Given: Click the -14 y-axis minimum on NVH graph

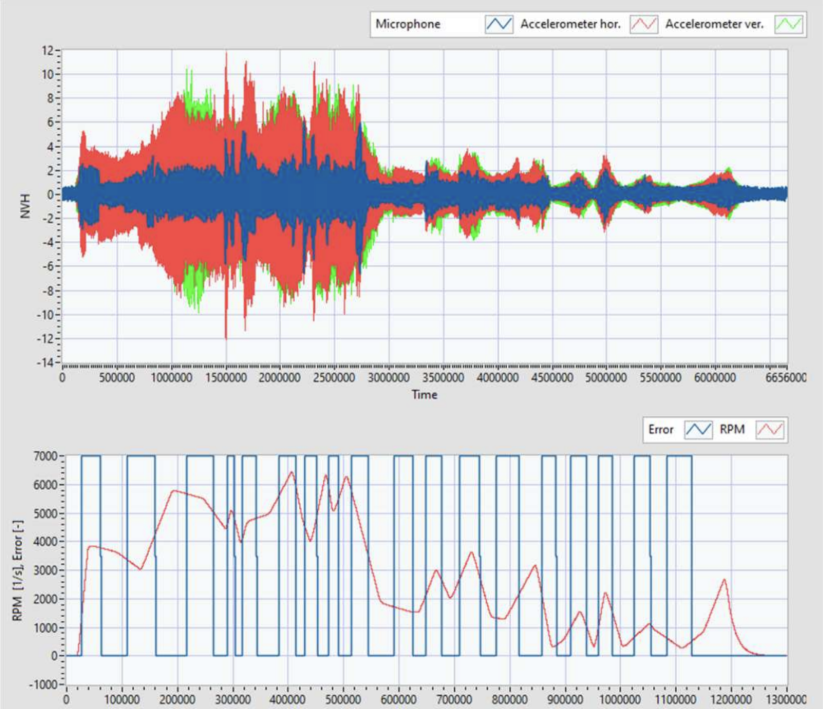Looking at the screenshot, I should 45,363.
